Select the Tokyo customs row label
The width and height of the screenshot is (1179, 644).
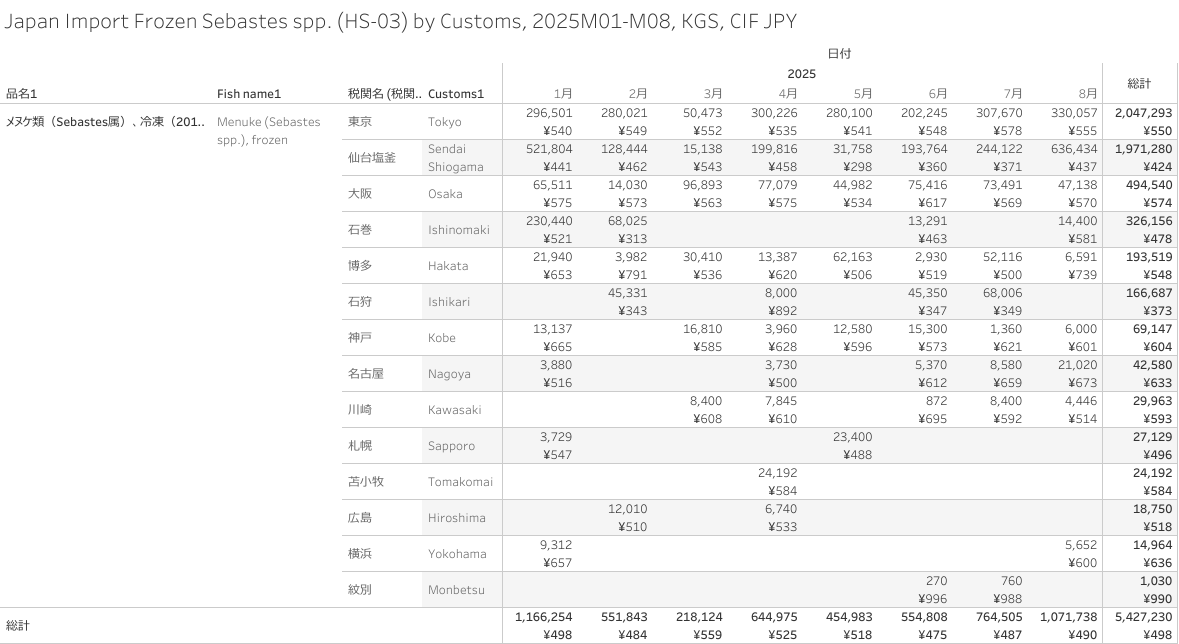tap(445, 122)
